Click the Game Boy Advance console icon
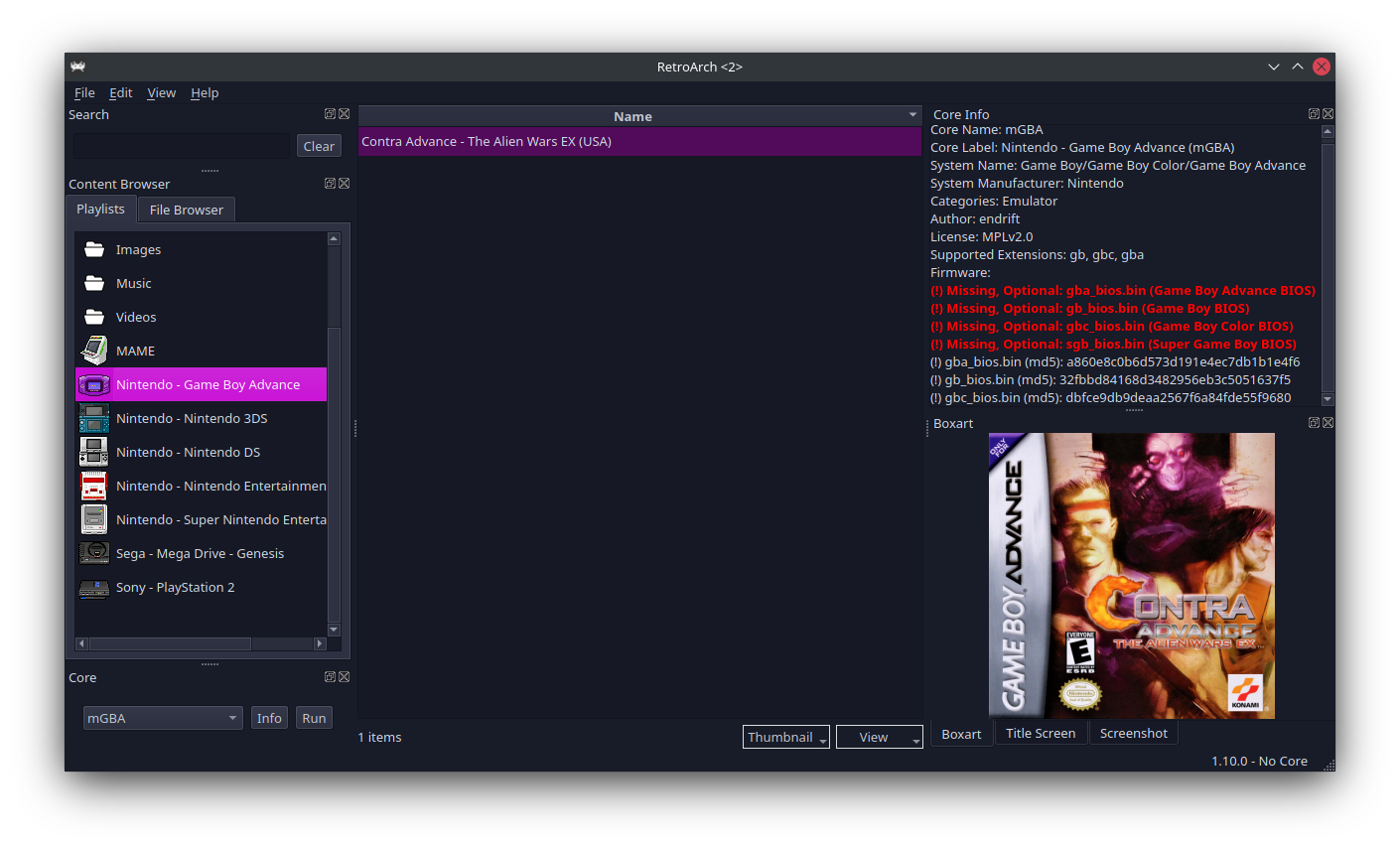Image resolution: width=1400 pixels, height=848 pixels. click(94, 384)
